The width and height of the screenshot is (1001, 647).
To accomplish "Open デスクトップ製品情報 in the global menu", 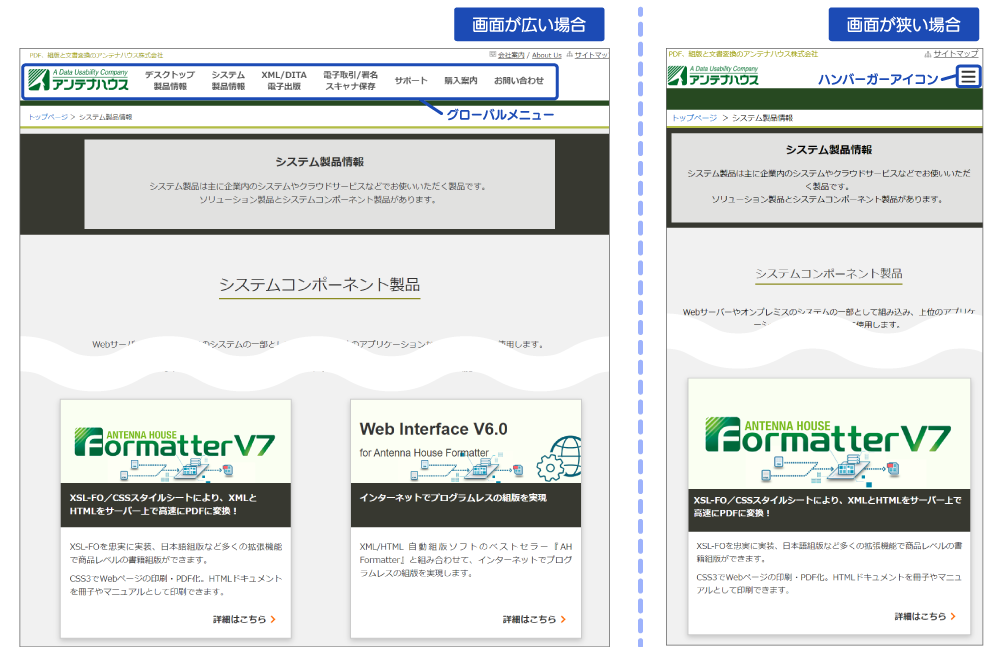I will click(x=169, y=81).
